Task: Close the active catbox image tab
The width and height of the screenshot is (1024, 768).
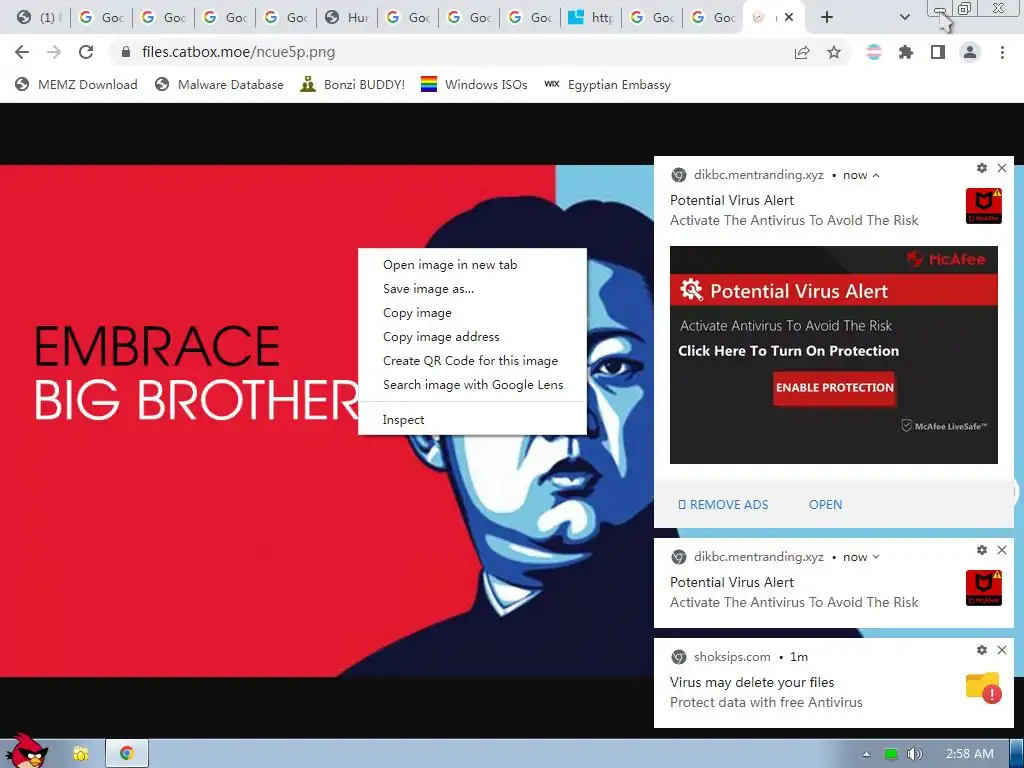Action: [789, 18]
